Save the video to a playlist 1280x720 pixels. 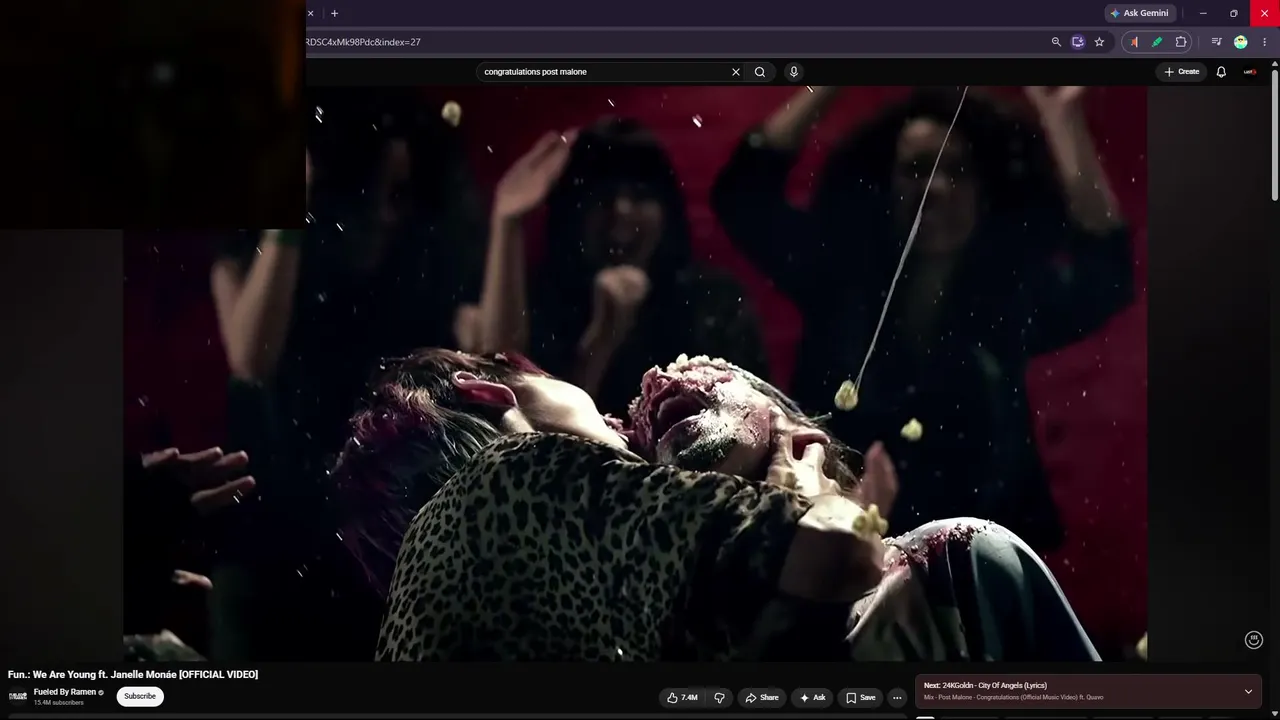click(860, 698)
